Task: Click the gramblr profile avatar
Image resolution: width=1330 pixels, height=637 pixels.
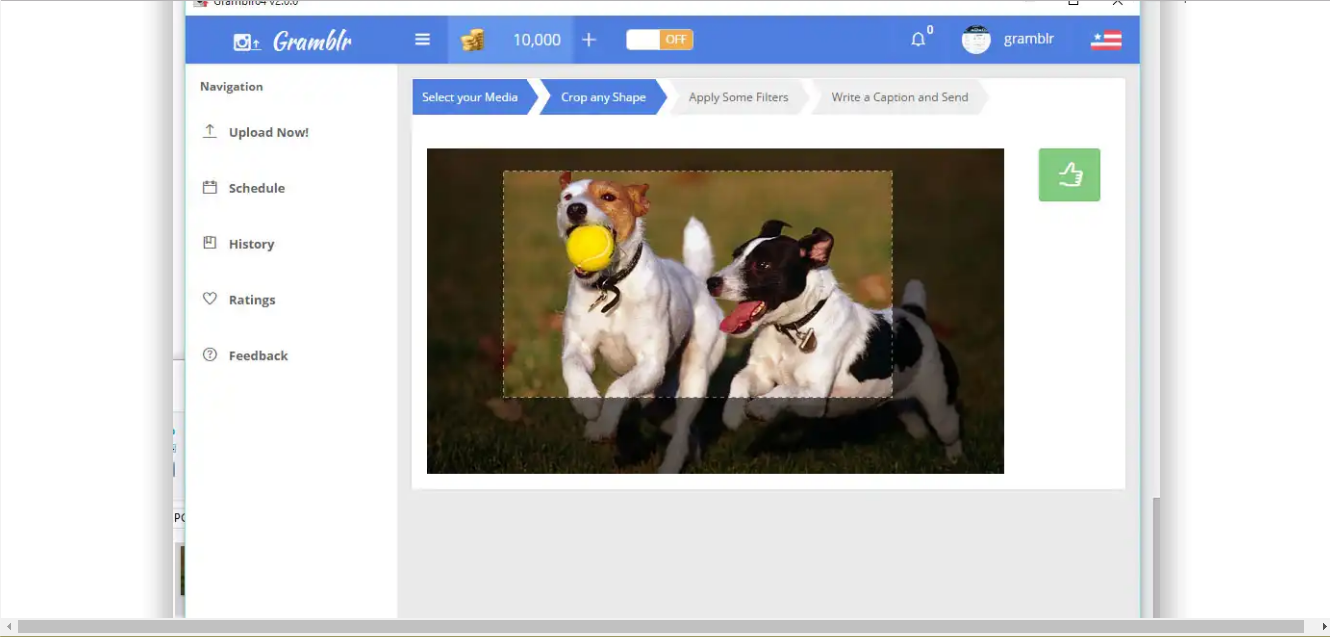Action: pyautogui.click(x=975, y=40)
